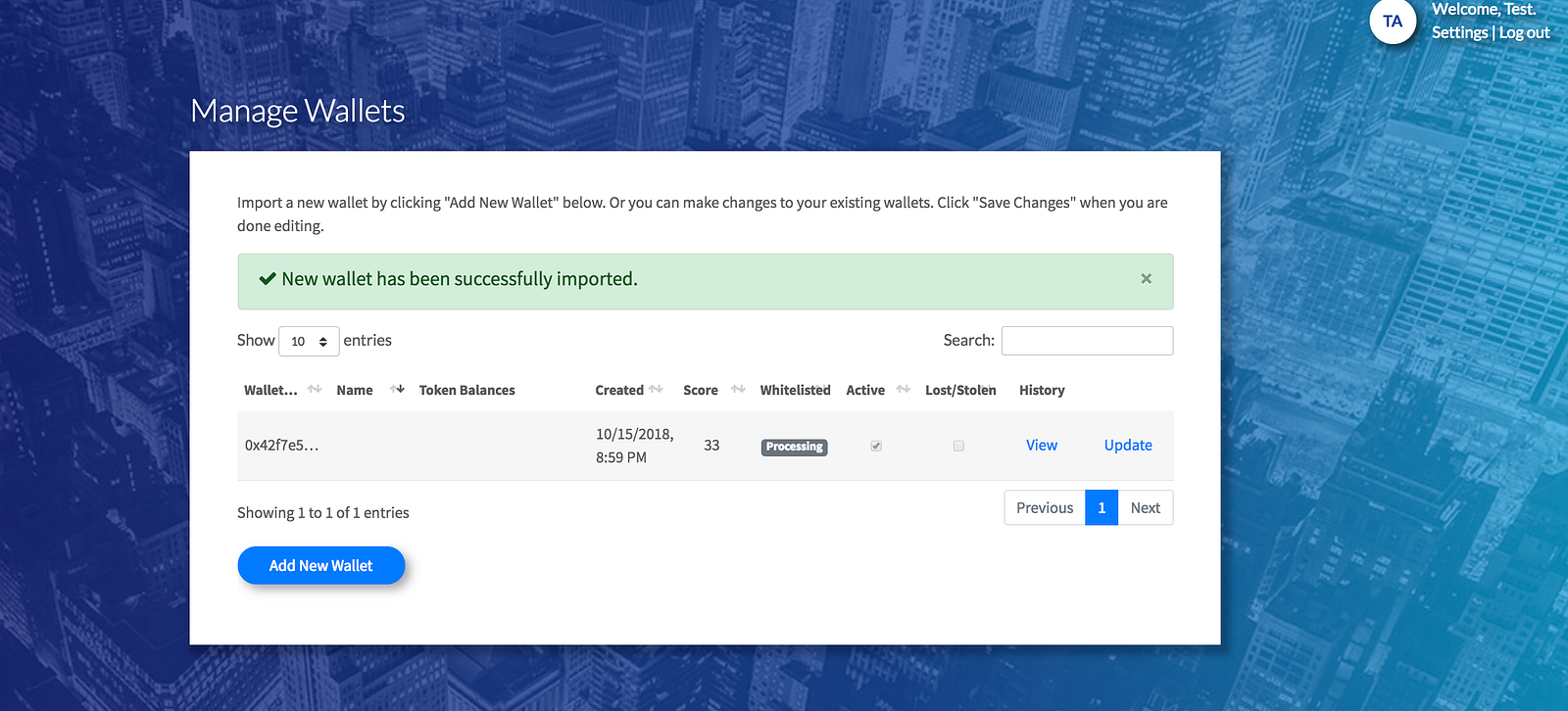Click the 'Showing 1 to 1 of 1 entries' text
Screen dimensions: 1568x711
coord(323,512)
